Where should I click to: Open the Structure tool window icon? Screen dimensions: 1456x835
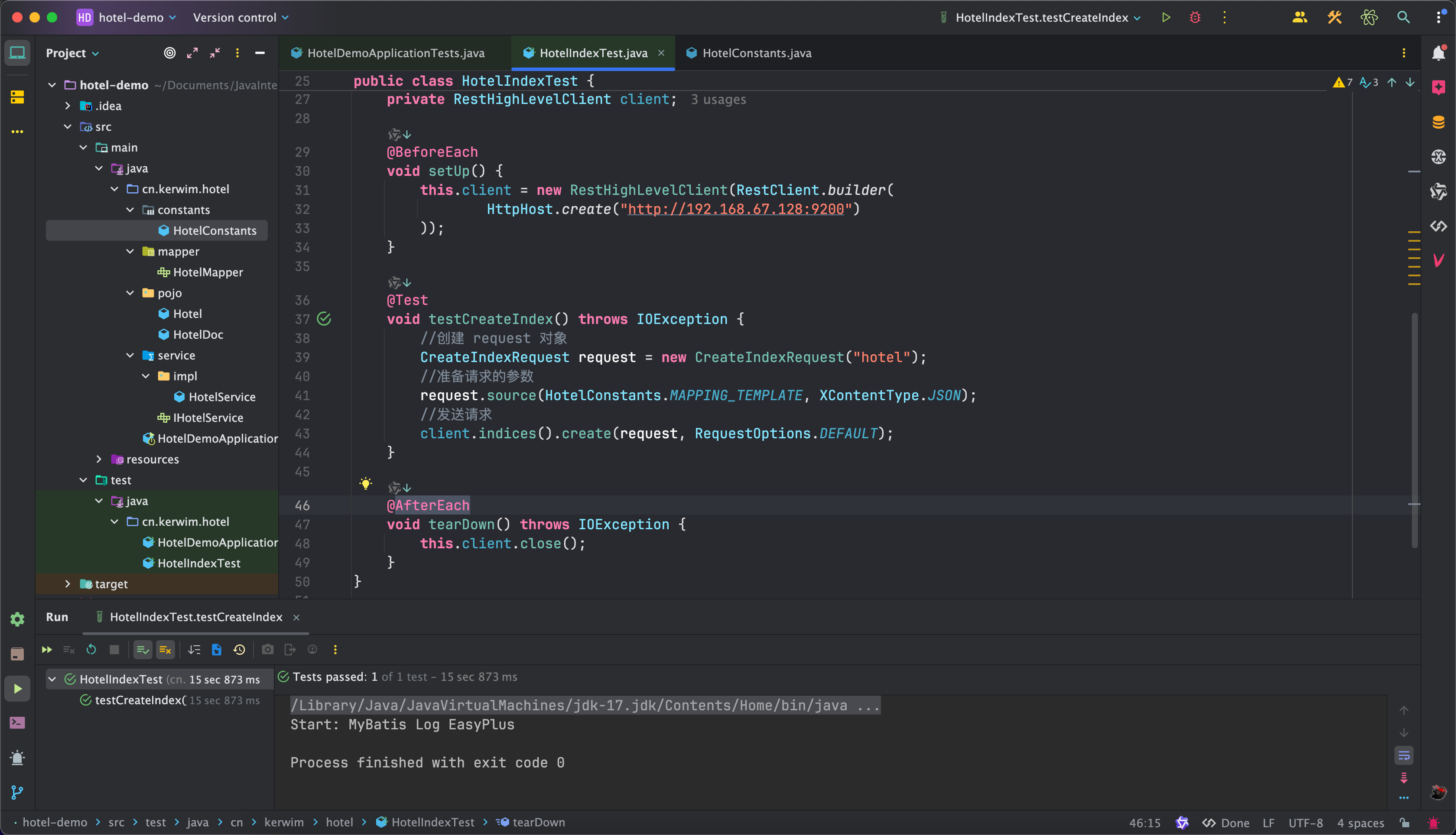tap(17, 97)
